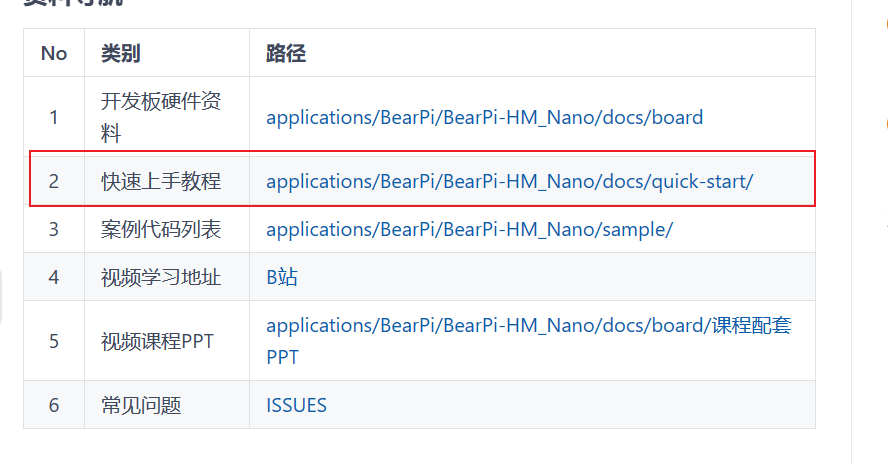The height and width of the screenshot is (464, 888).
Task: Click row number 3 cell
Action: [x=54, y=229]
